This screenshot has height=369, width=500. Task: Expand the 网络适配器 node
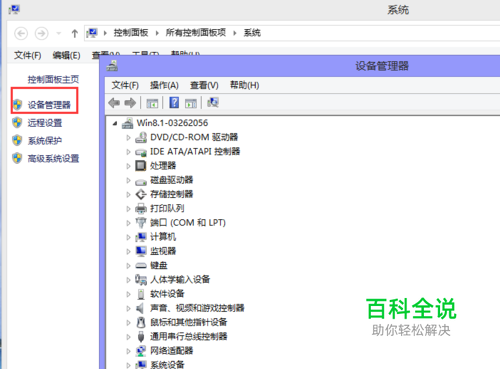[128, 351]
